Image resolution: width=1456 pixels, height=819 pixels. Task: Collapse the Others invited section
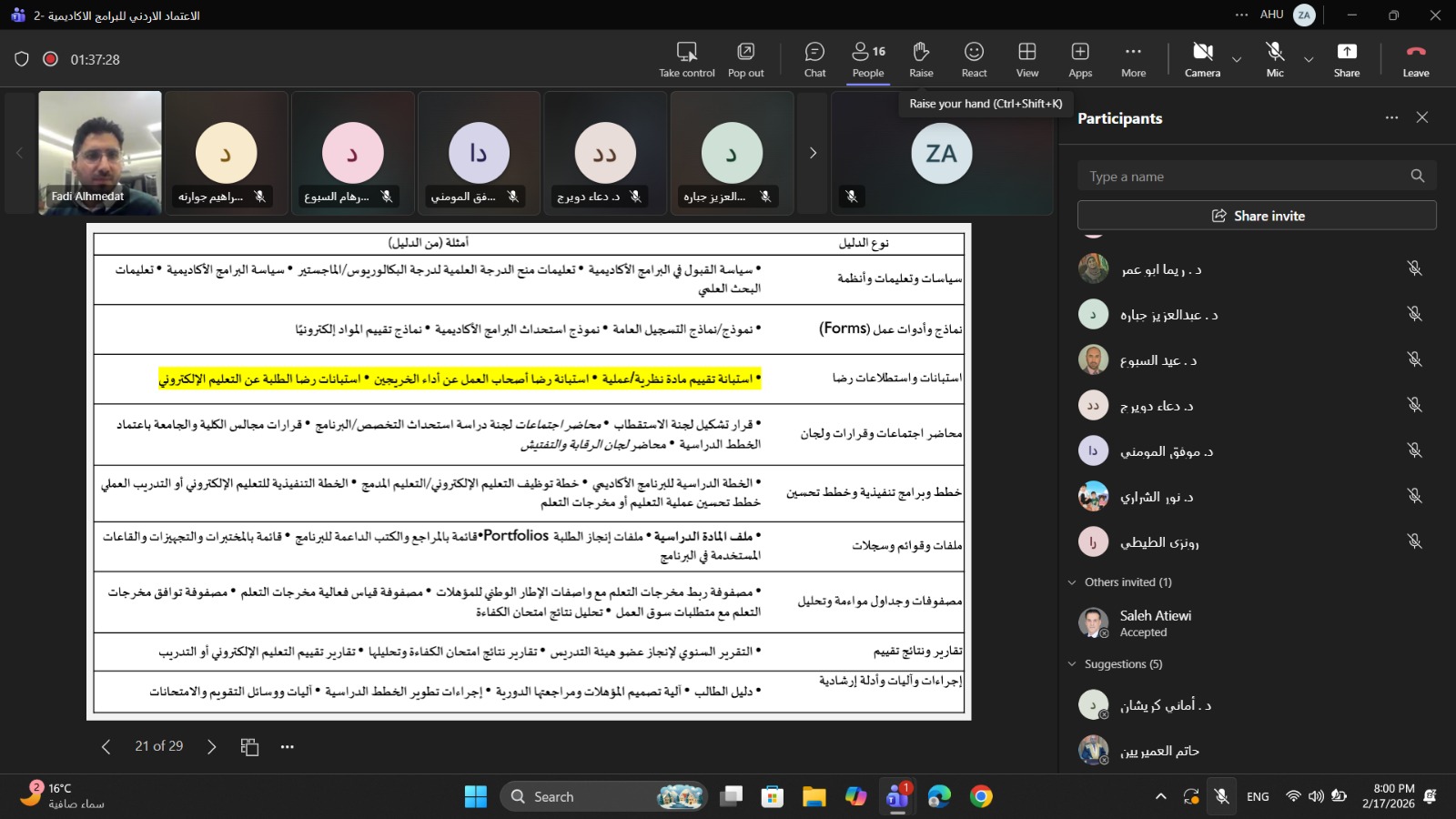pos(1072,582)
